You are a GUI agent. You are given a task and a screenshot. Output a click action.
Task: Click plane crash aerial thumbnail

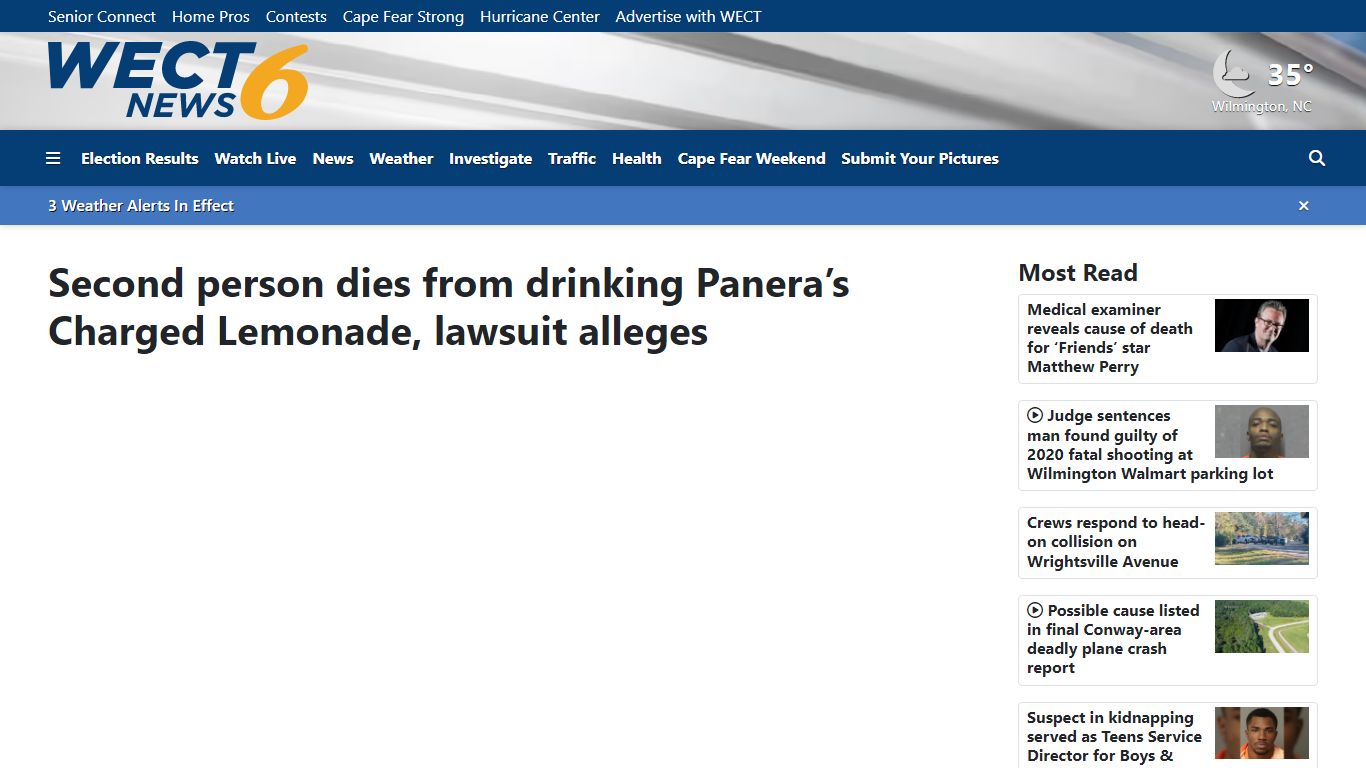tap(1262, 627)
